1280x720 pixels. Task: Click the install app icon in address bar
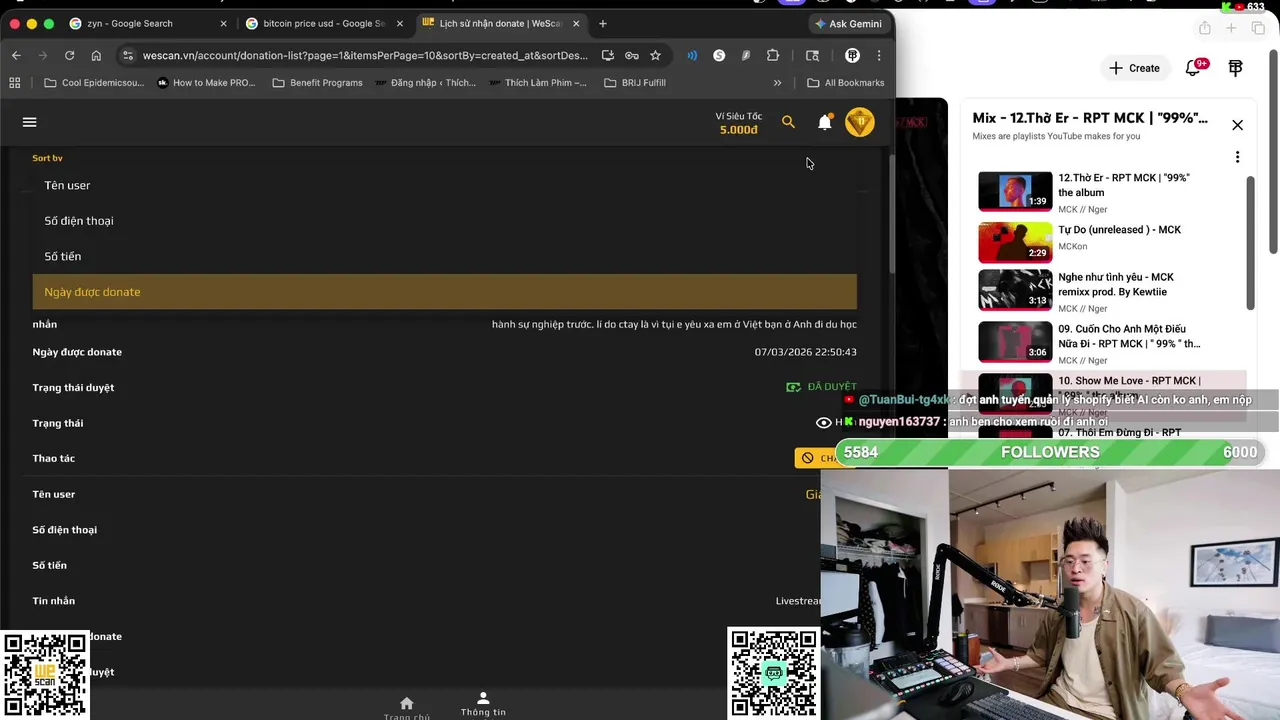click(608, 55)
